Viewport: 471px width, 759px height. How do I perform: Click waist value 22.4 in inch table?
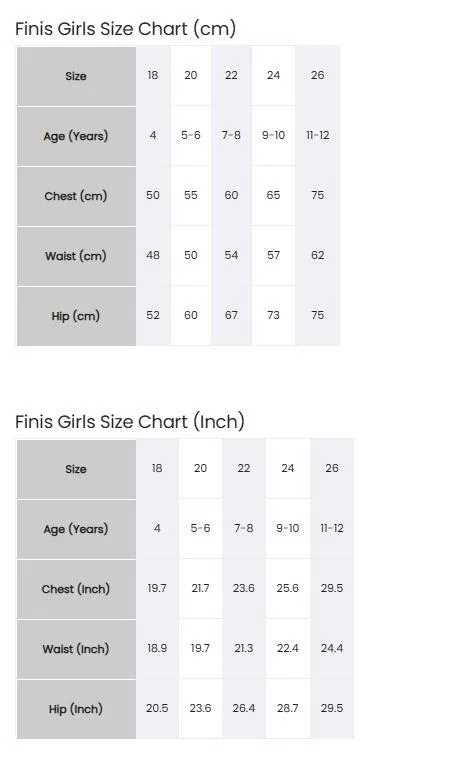coord(288,648)
